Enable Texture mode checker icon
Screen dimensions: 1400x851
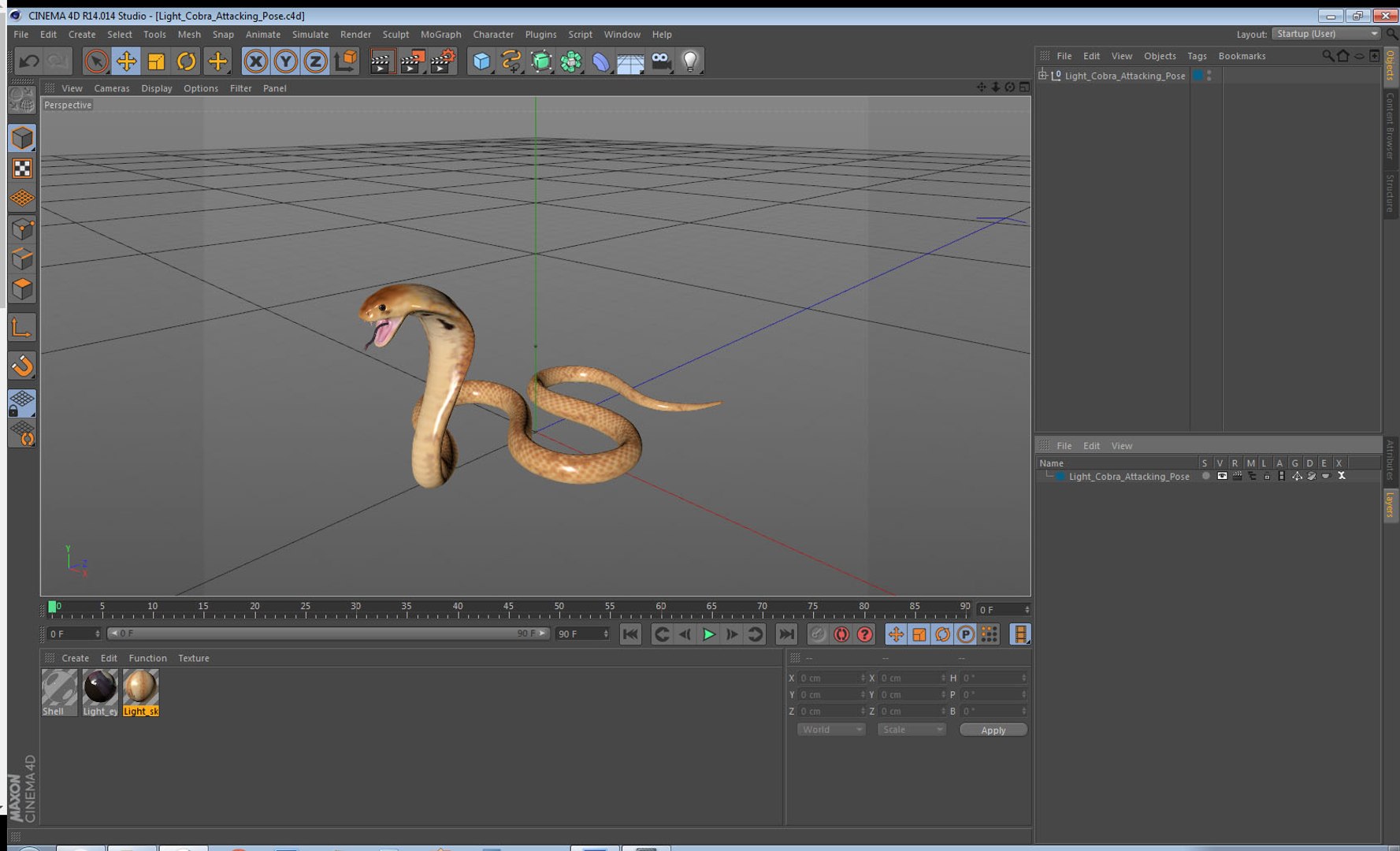22,169
